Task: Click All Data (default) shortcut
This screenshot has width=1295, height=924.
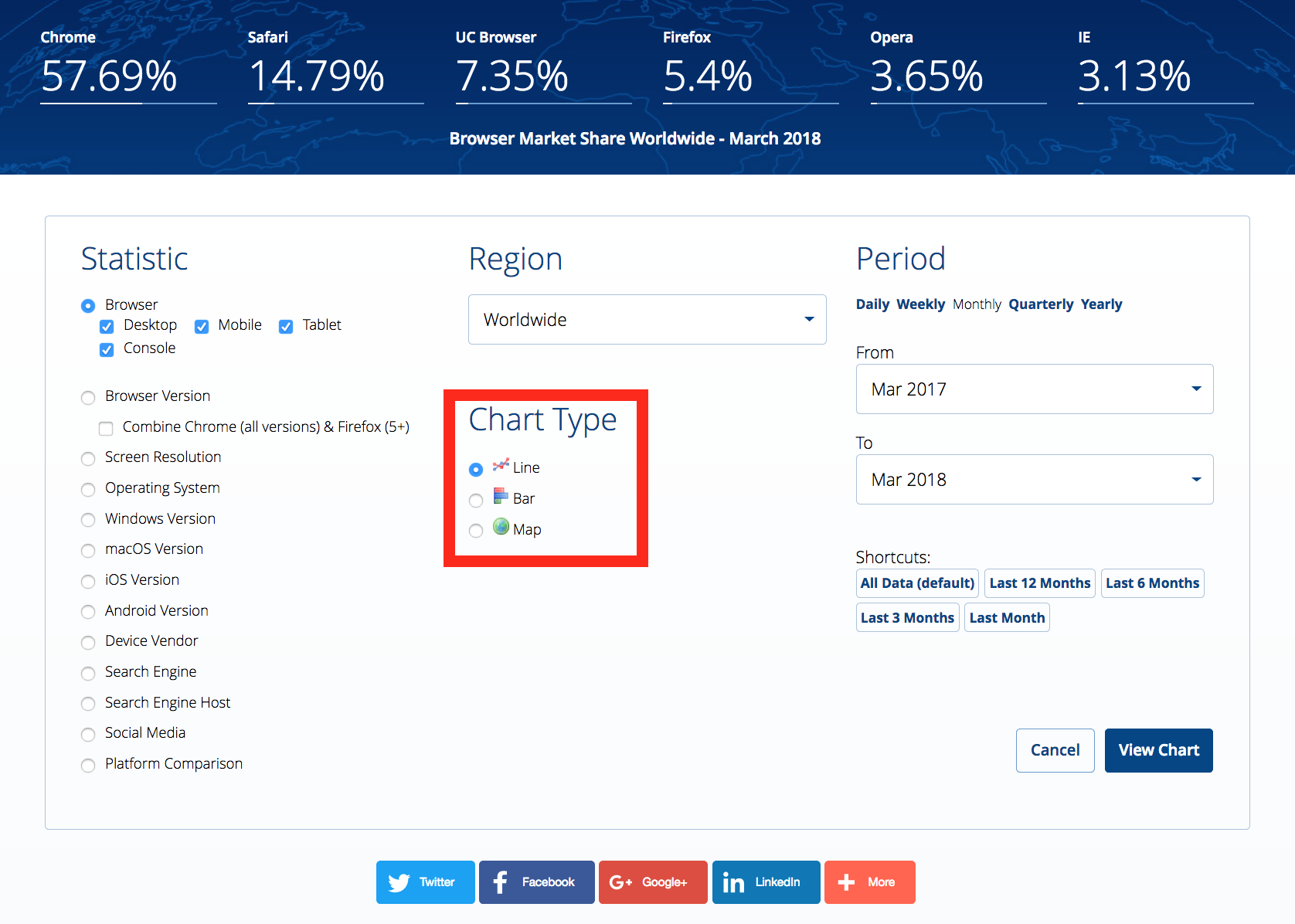Action: coord(917,583)
